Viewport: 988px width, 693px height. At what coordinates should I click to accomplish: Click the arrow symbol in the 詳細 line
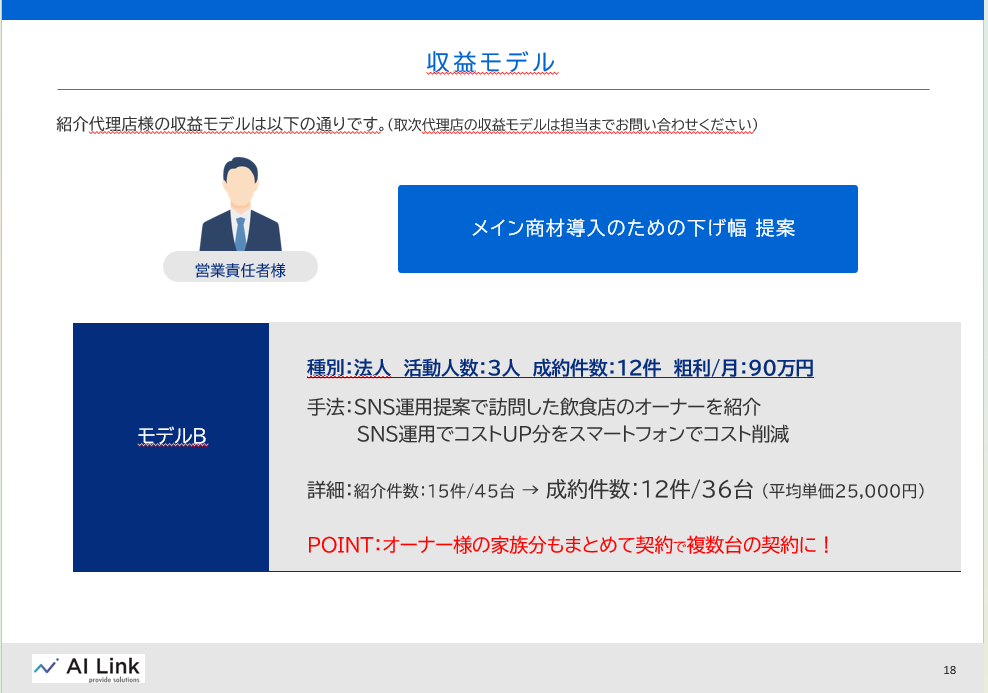click(x=531, y=490)
